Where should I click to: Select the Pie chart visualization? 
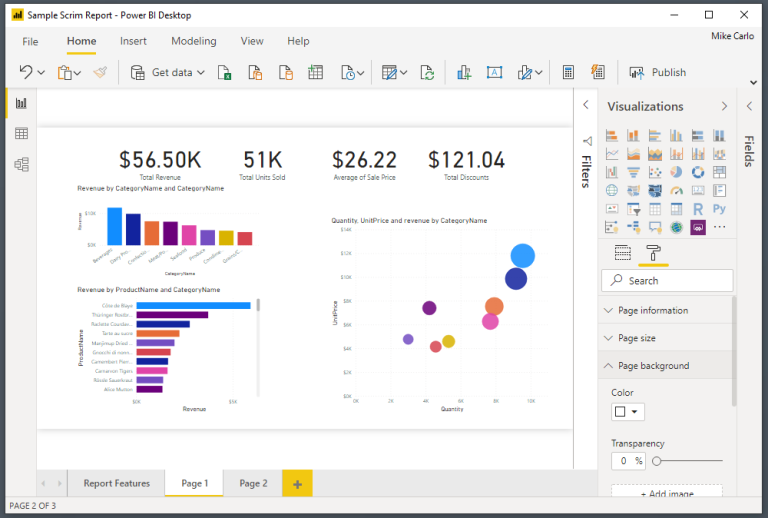676,172
